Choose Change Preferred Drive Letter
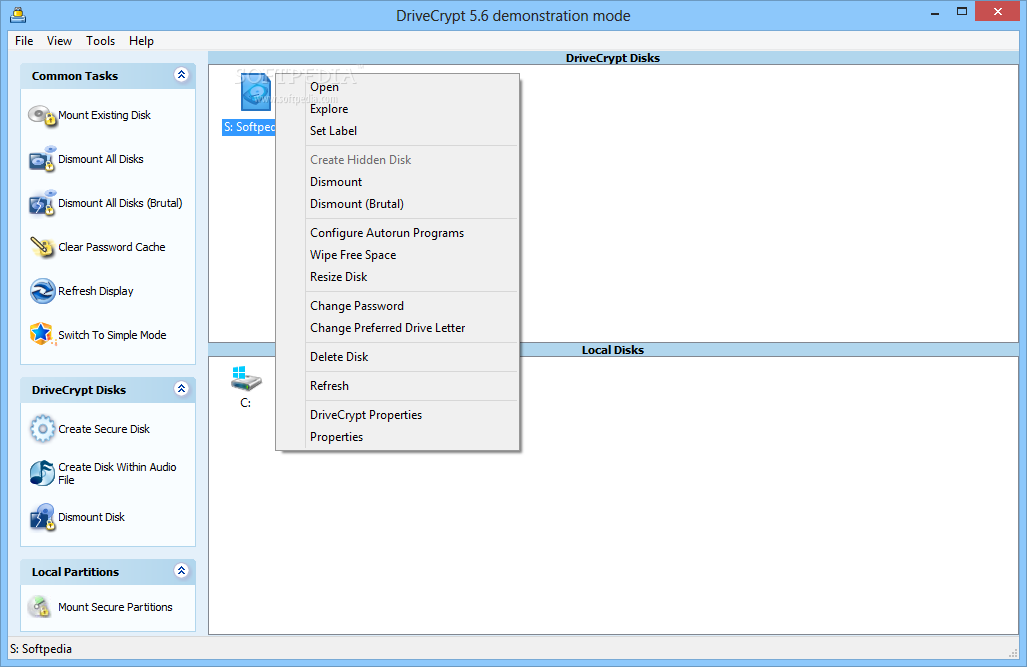The width and height of the screenshot is (1027, 667). [x=398, y=328]
